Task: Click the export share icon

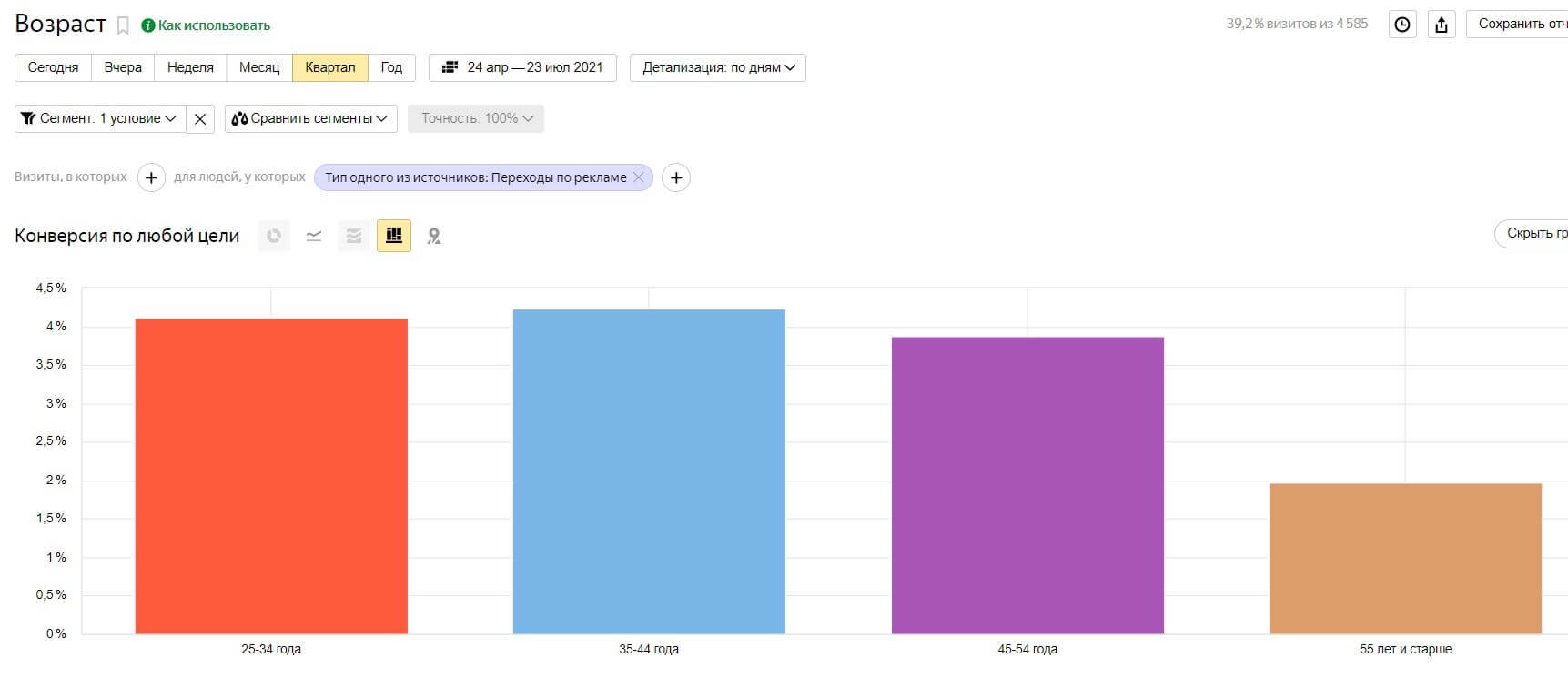Action: (1442, 25)
